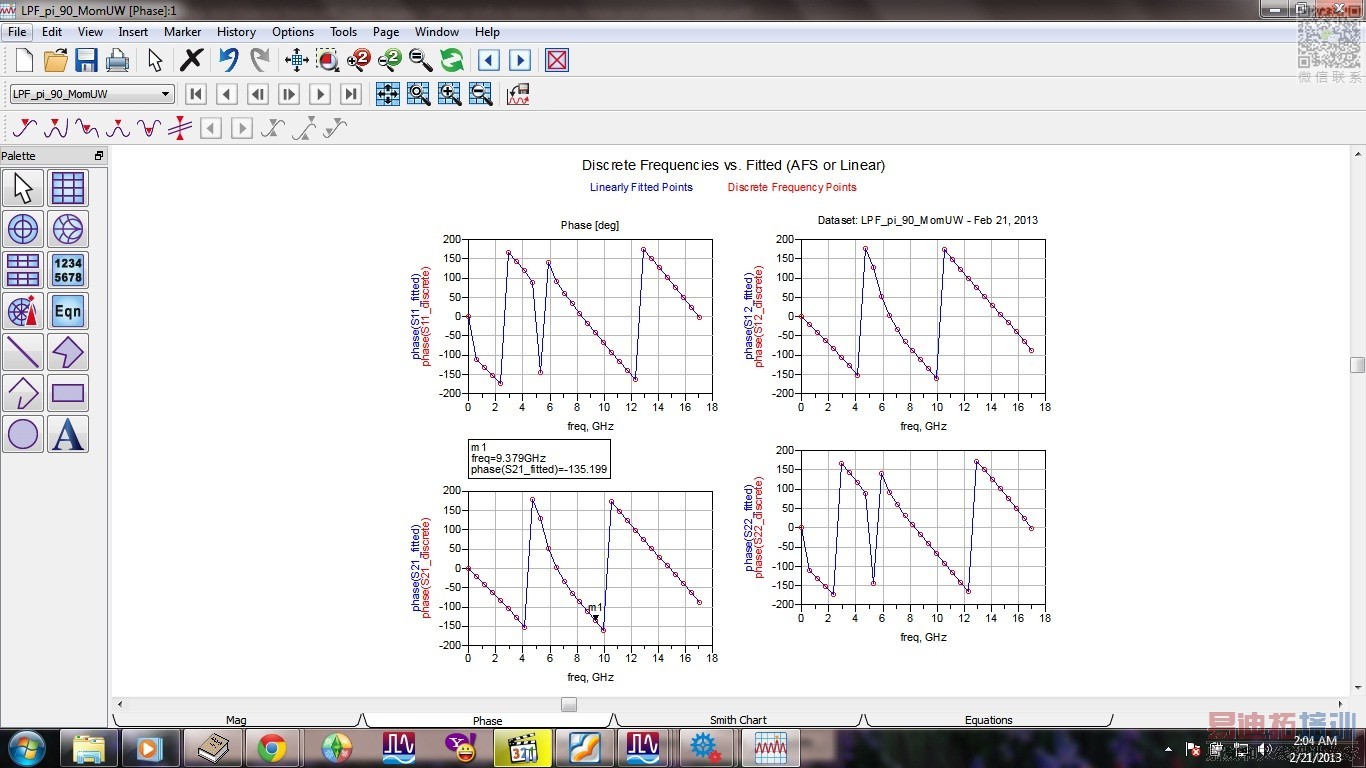Switch to the Mag page tab
This screenshot has width=1366, height=768.
(x=236, y=720)
